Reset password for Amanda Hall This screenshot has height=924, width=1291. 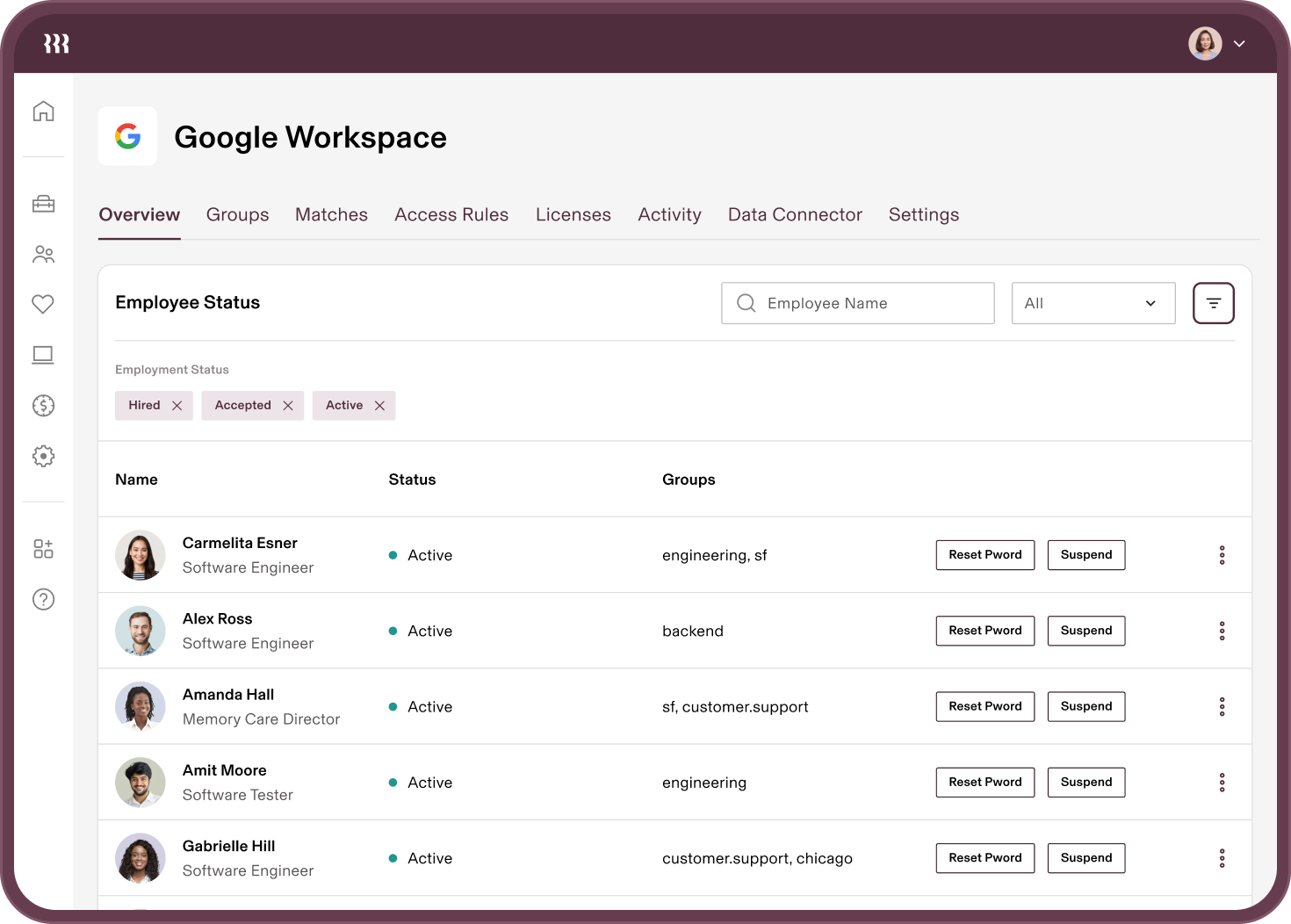coord(985,706)
